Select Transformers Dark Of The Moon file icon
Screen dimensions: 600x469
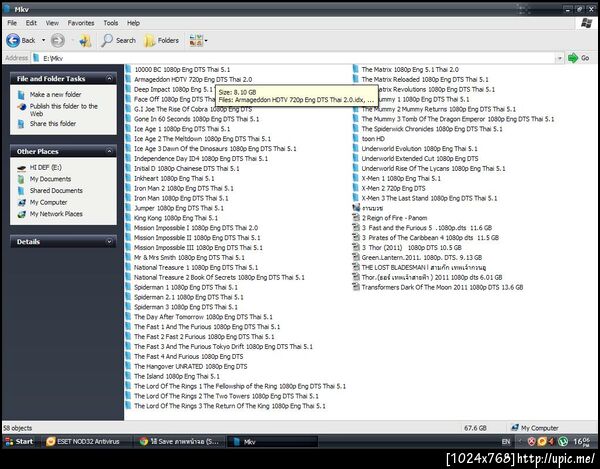pyautogui.click(x=356, y=287)
